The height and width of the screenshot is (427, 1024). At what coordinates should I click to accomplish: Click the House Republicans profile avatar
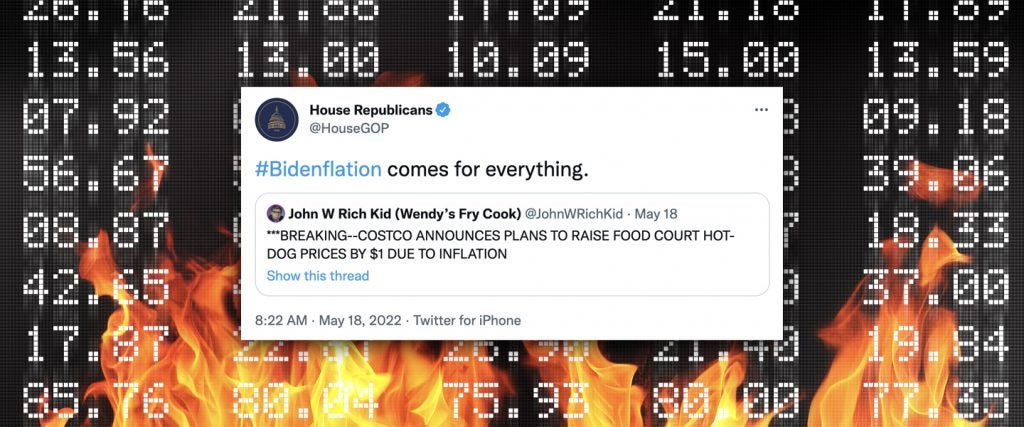(x=279, y=120)
